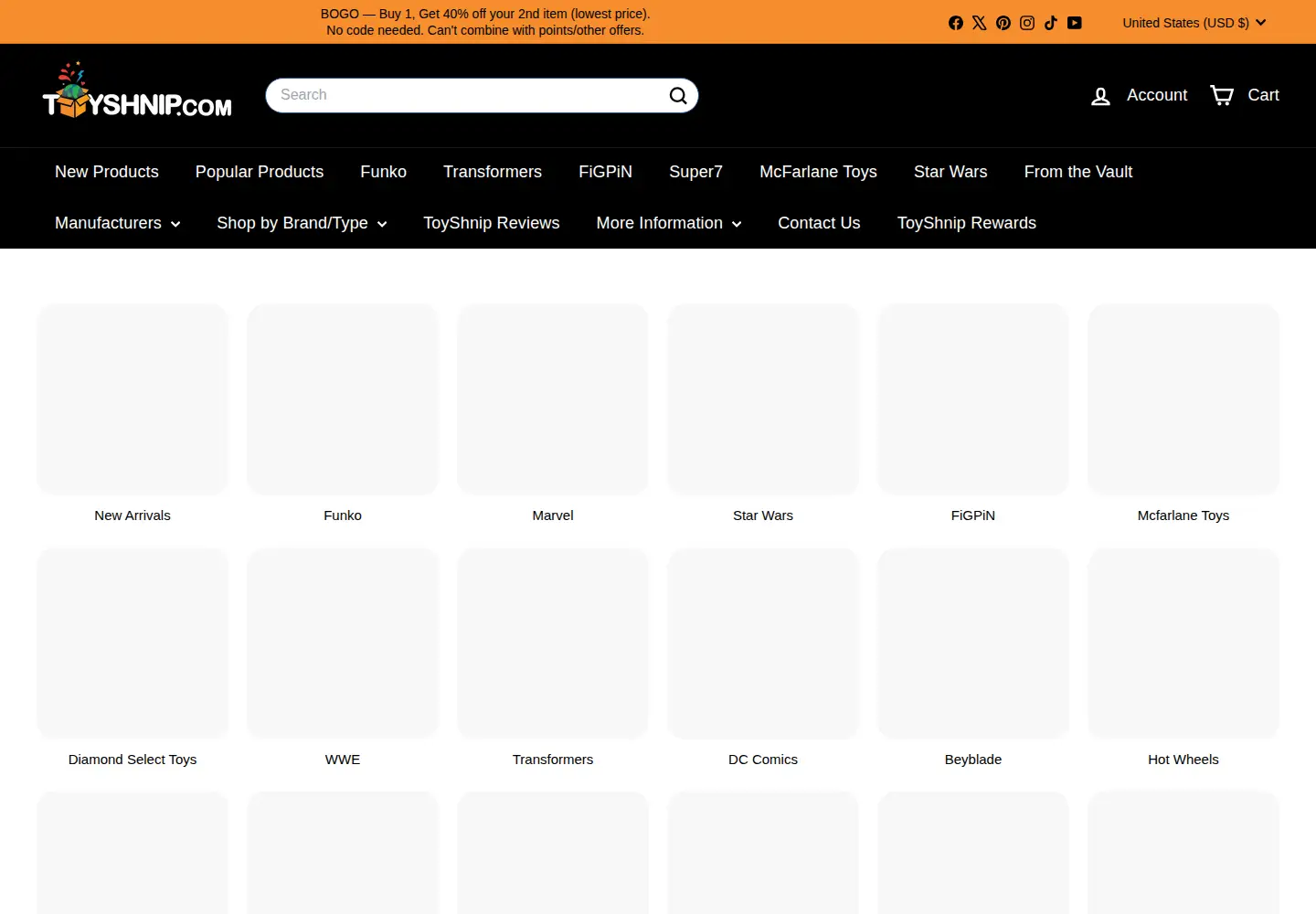Open the Pinterest social icon

(x=1003, y=23)
